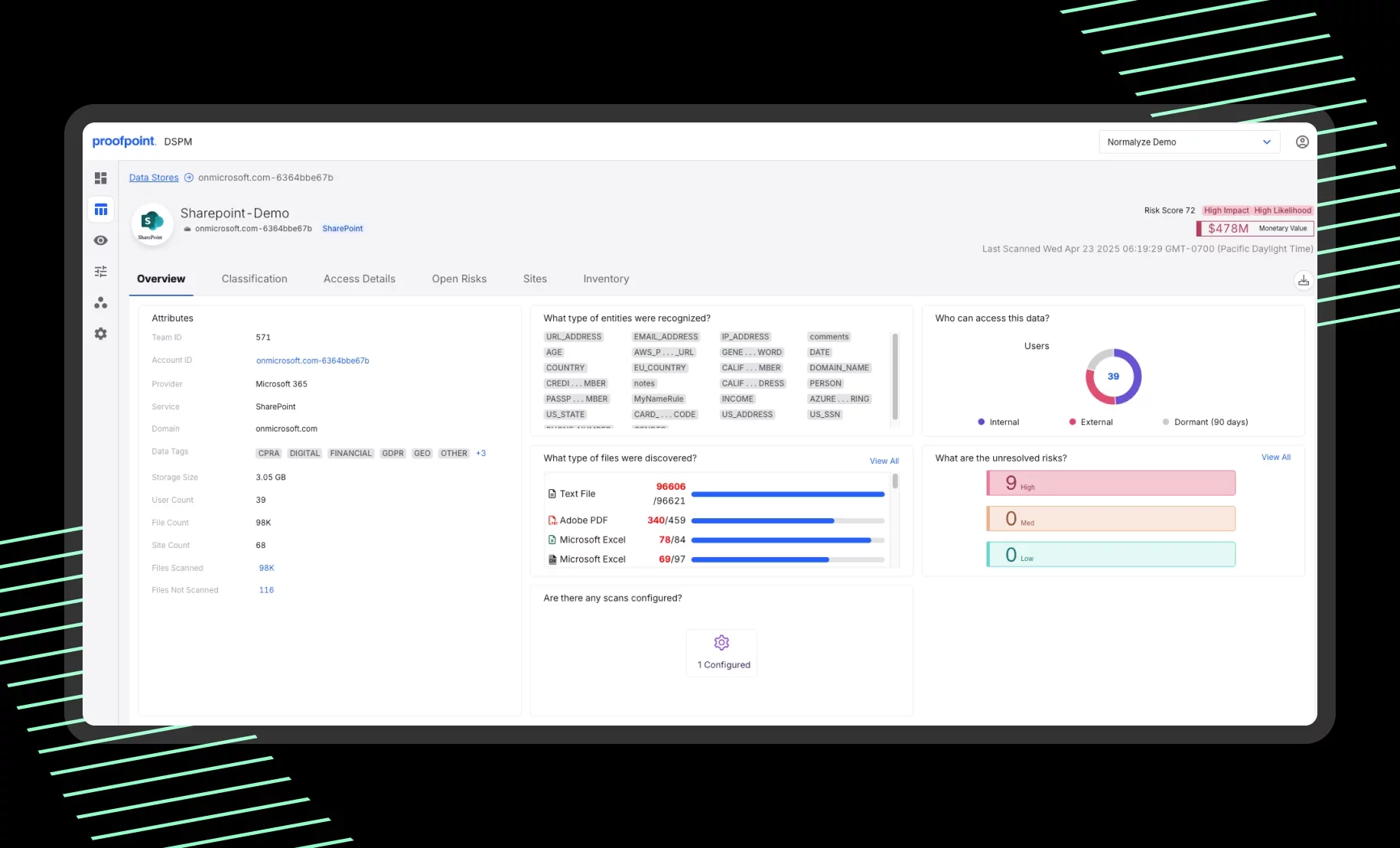Click the users donut chart
The height and width of the screenshot is (848, 1400).
coord(1113,377)
